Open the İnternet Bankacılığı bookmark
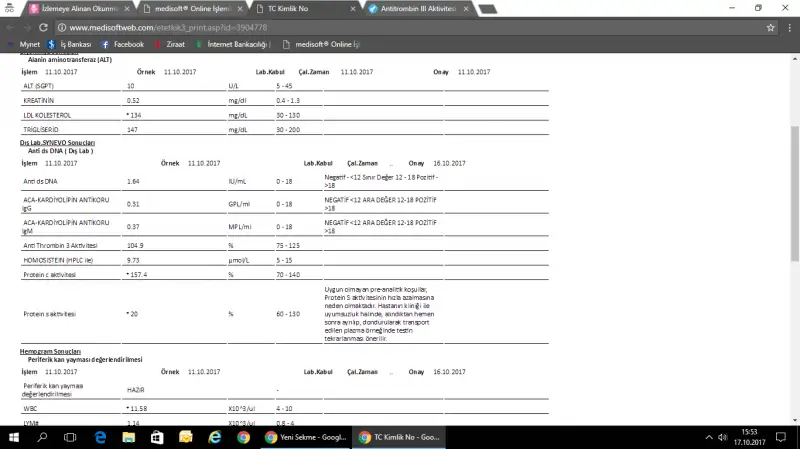The image size is (800, 449). coord(238,44)
